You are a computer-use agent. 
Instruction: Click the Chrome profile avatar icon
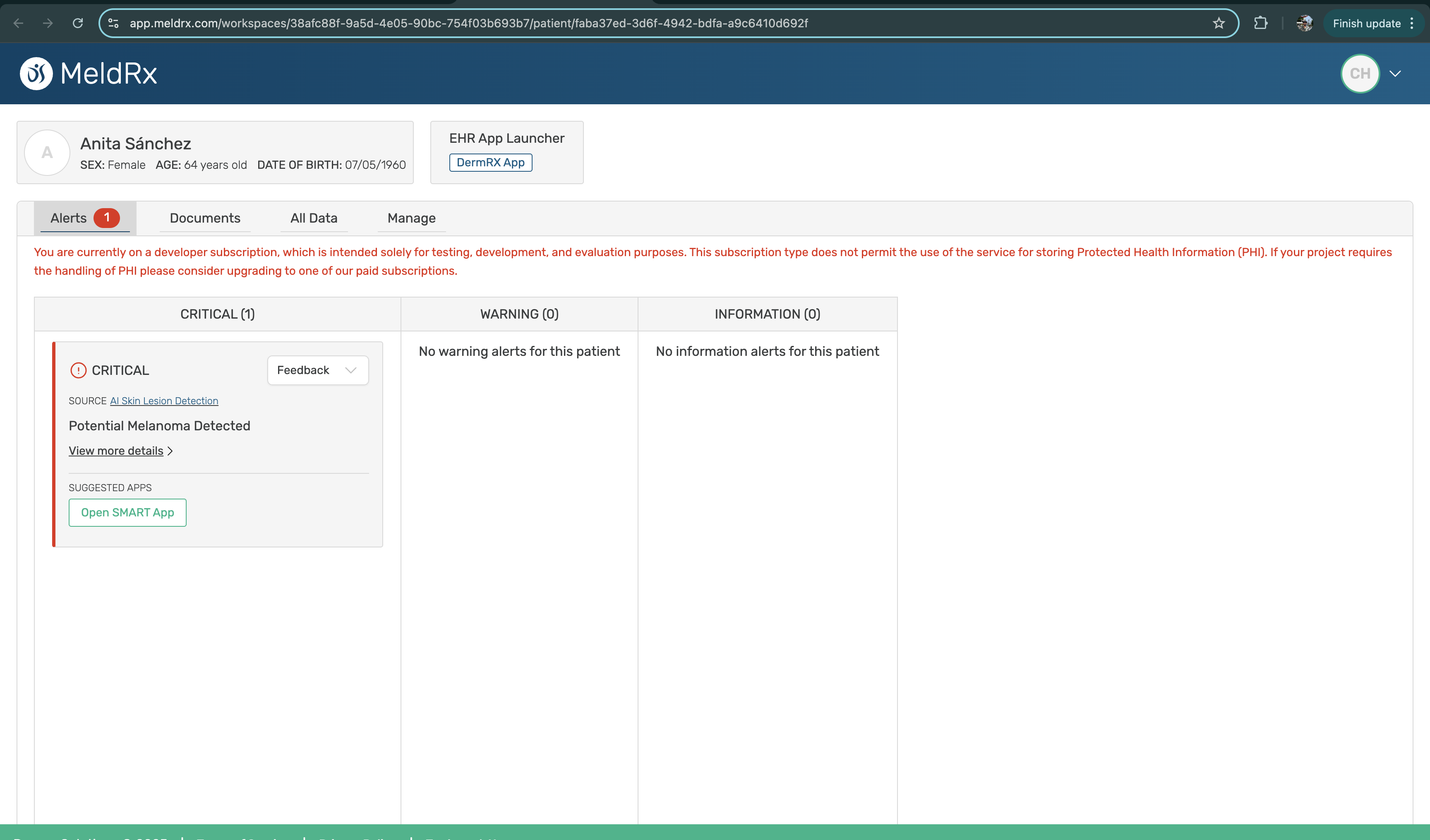point(1304,23)
